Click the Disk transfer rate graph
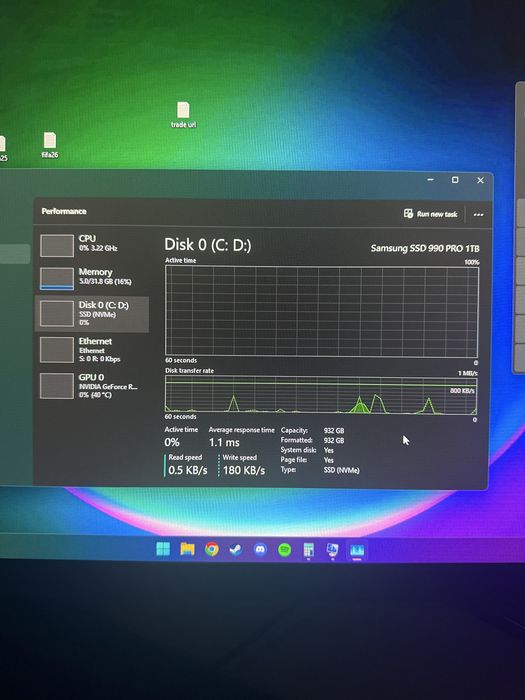This screenshot has width=525, height=700. pos(321,395)
